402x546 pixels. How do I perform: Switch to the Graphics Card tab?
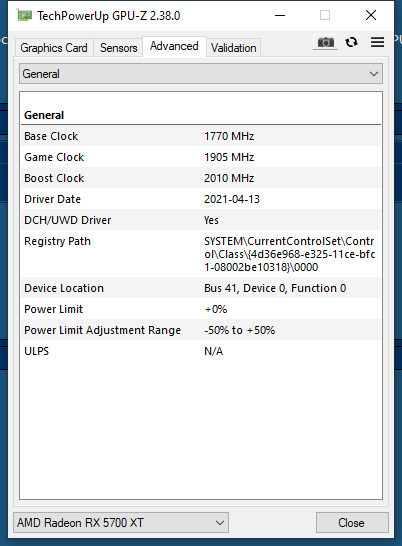54,48
